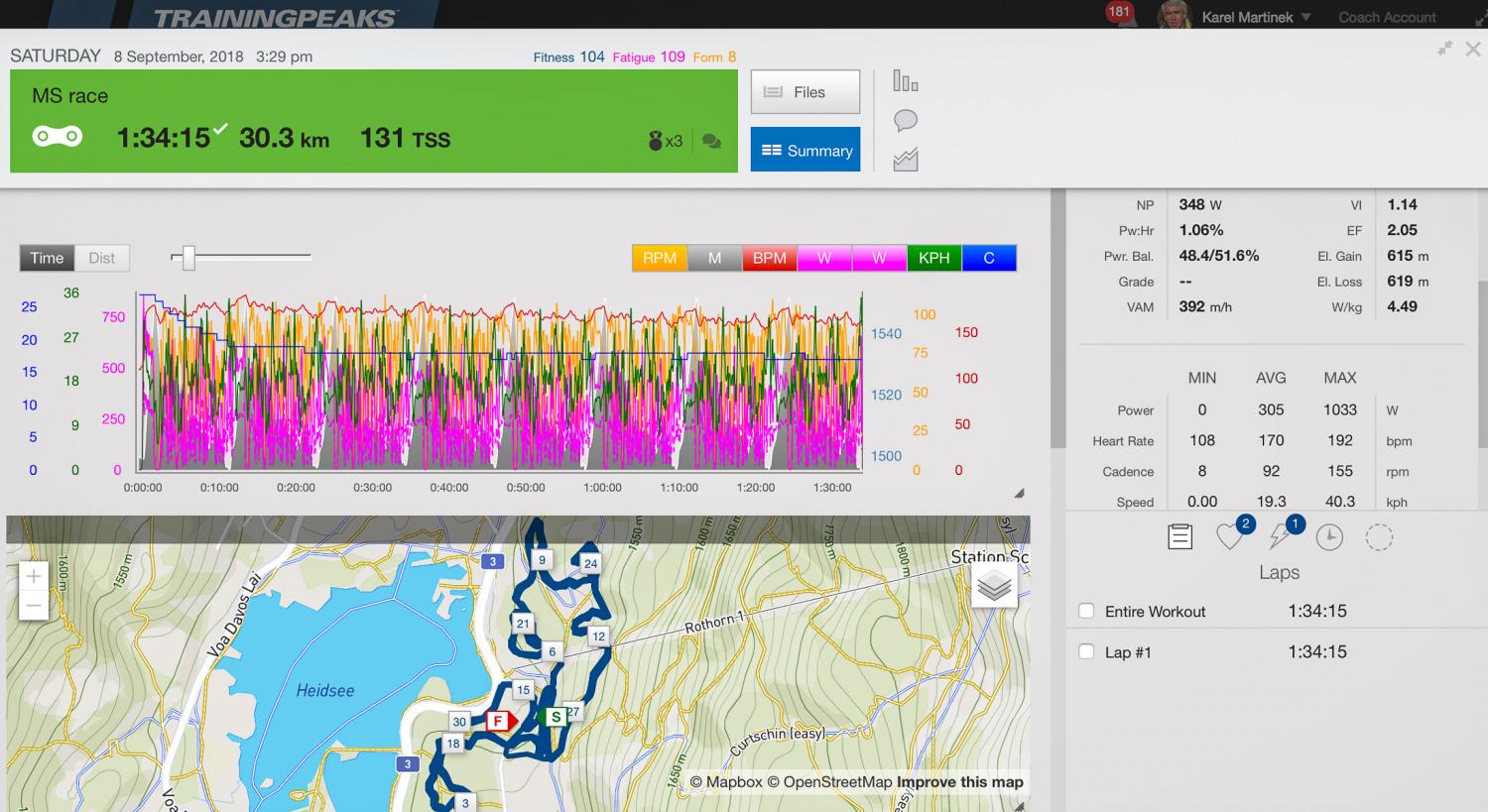Toggle the first magenta W channel
Viewport: 1488px width, 812px height.
(824, 258)
